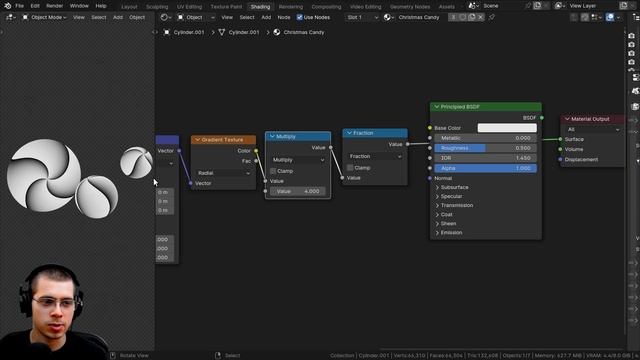640x360 pixels.
Task: Open the Render menu
Action: 54,6
